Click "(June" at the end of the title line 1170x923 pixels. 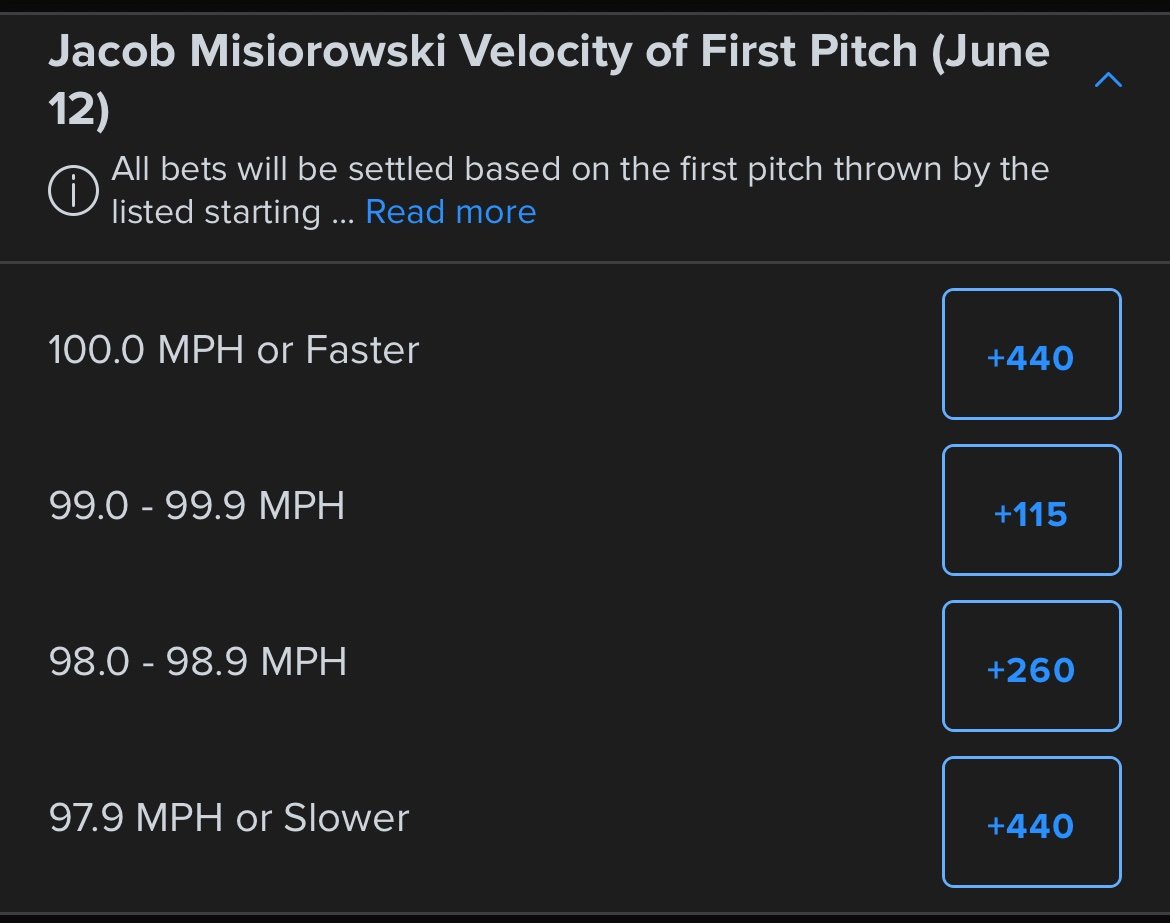click(990, 51)
